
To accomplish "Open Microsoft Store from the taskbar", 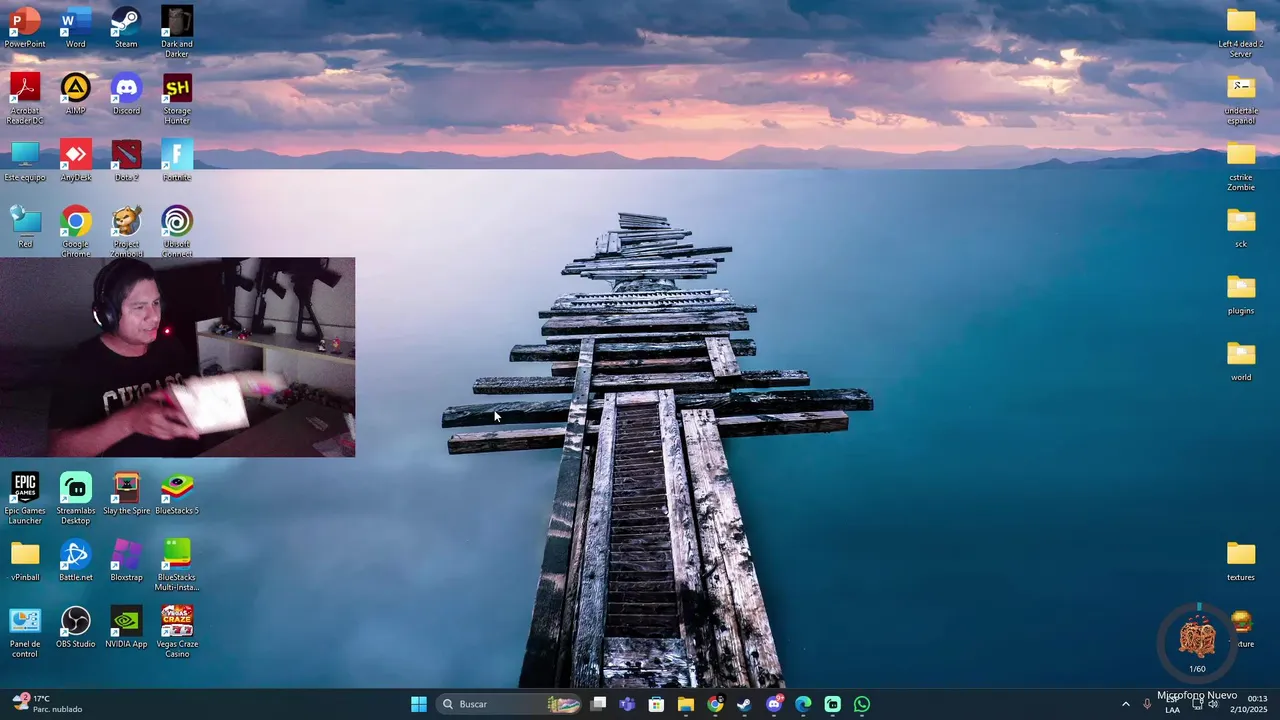I will 656,704.
